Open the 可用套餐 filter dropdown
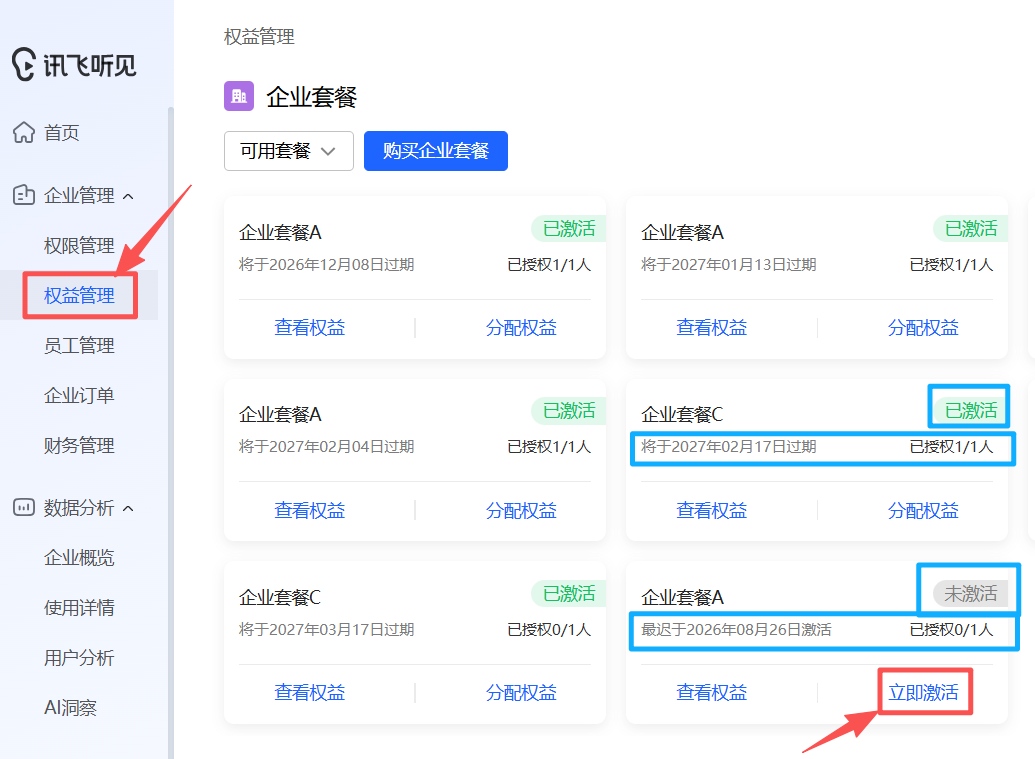This screenshot has height=759, width=1035. tap(288, 151)
